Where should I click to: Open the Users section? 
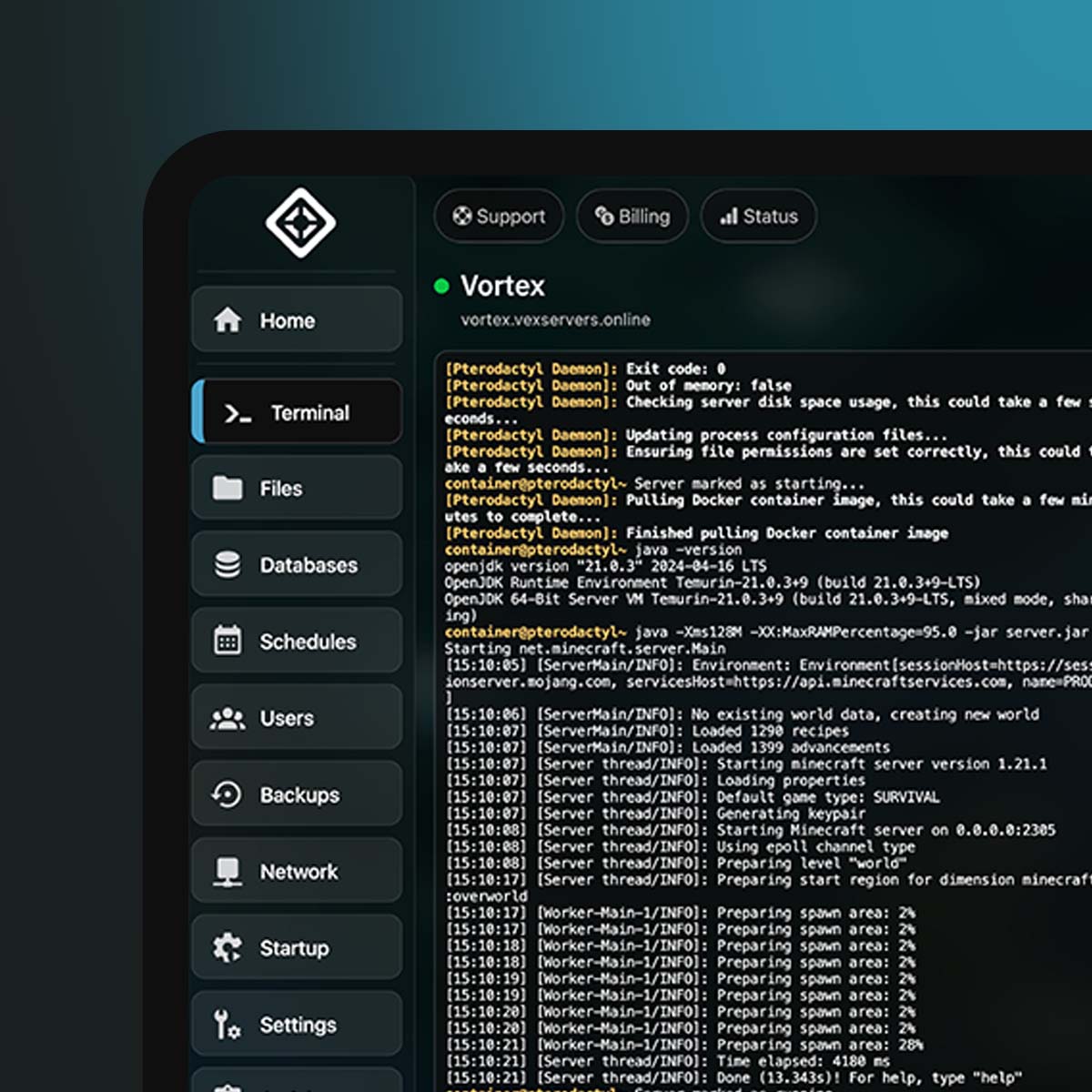pos(297,717)
